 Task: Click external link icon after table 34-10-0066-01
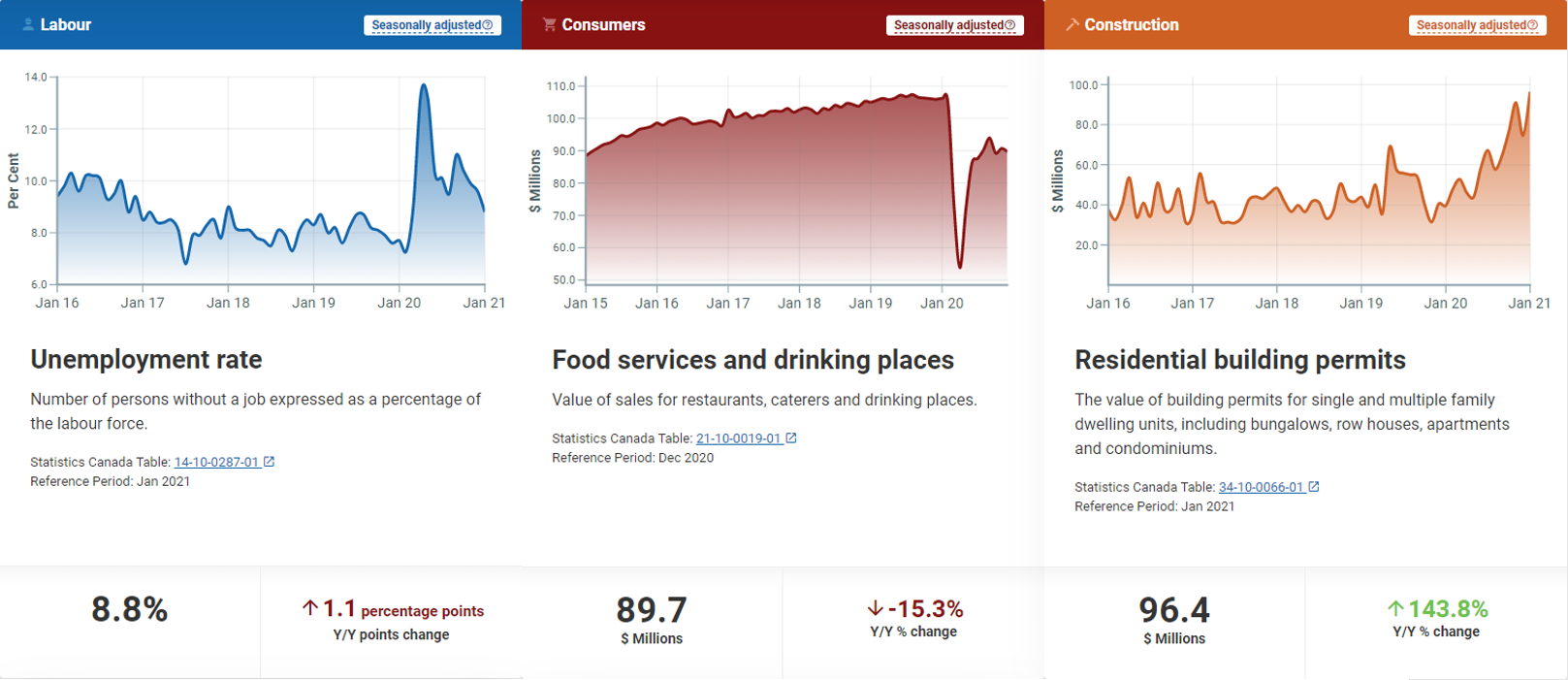(x=1314, y=487)
